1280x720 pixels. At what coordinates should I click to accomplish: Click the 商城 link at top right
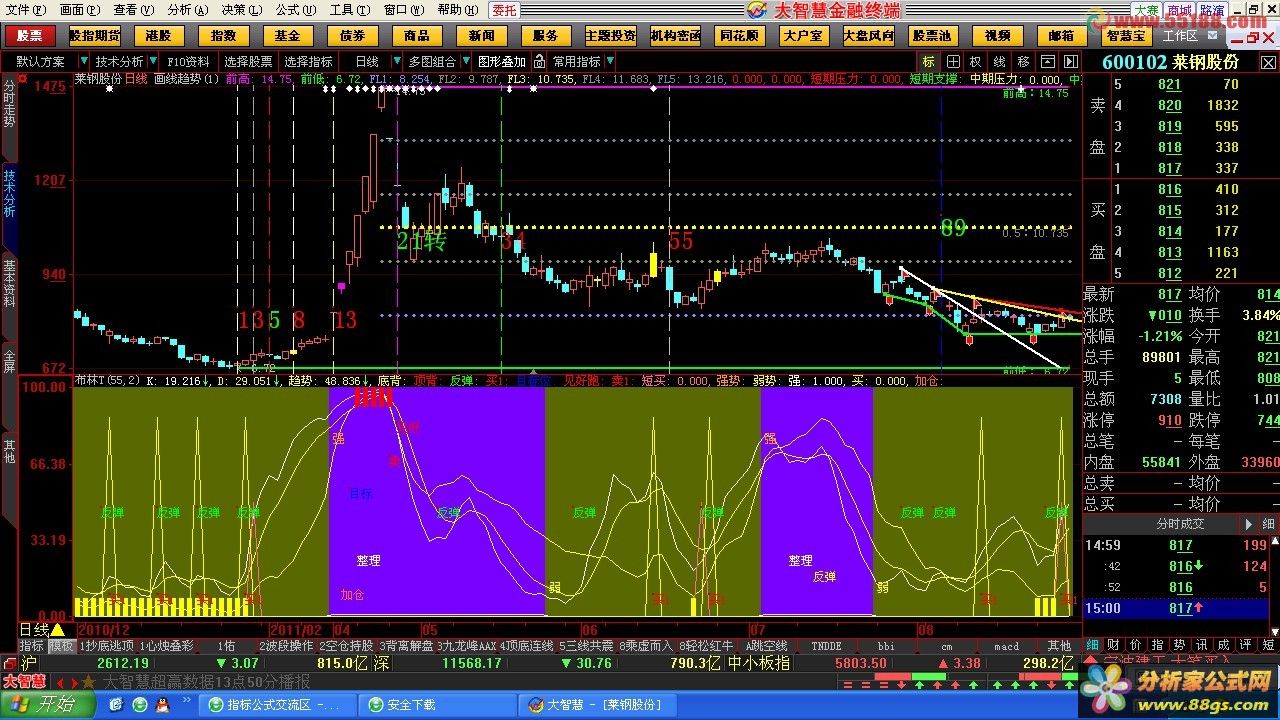coord(1180,11)
